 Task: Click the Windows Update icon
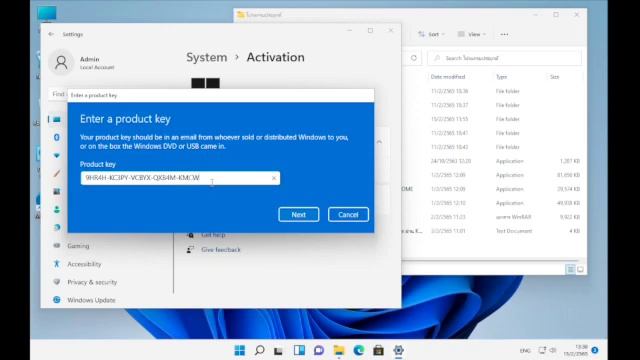tap(57, 300)
